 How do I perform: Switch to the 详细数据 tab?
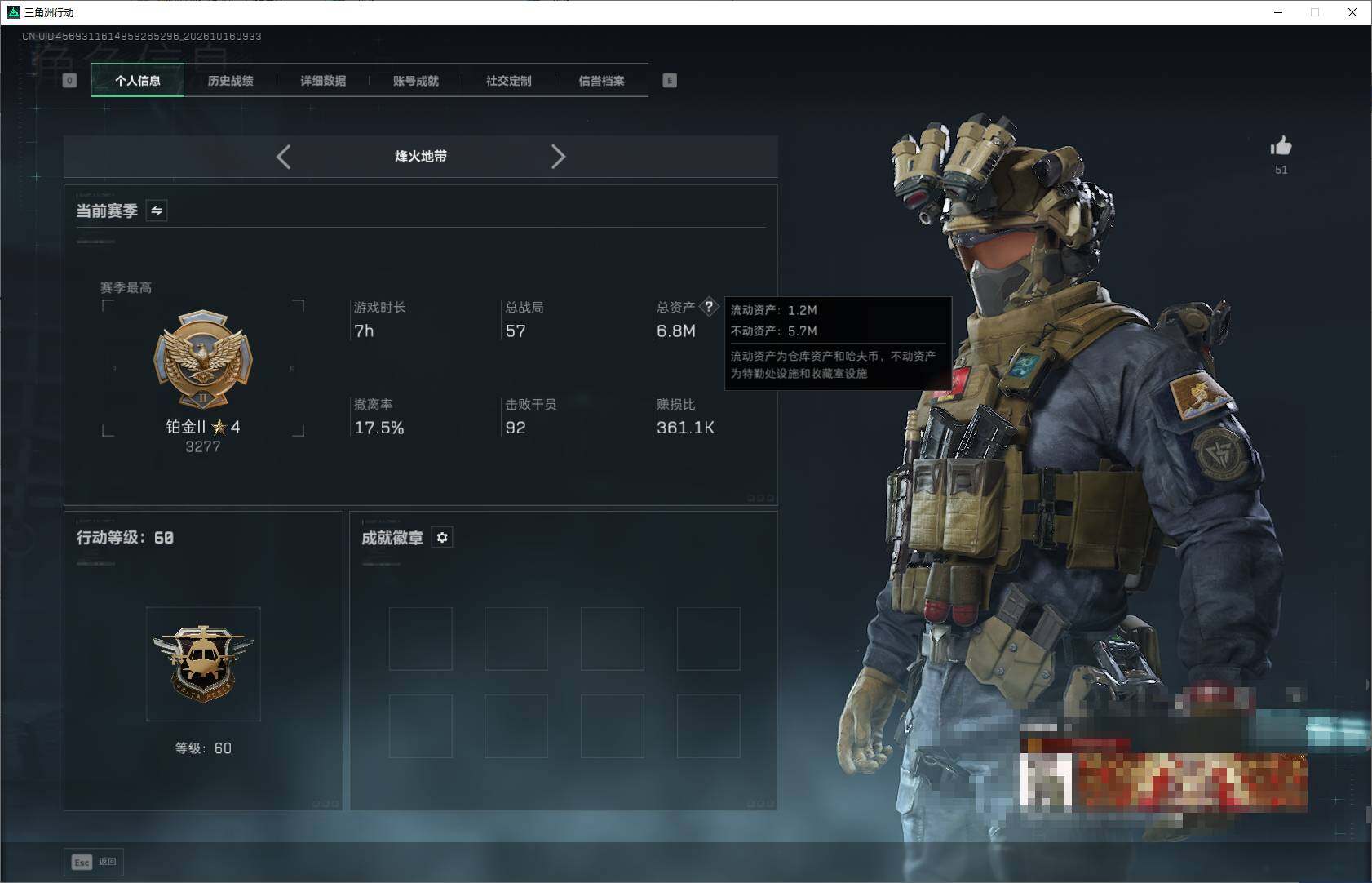(x=323, y=81)
